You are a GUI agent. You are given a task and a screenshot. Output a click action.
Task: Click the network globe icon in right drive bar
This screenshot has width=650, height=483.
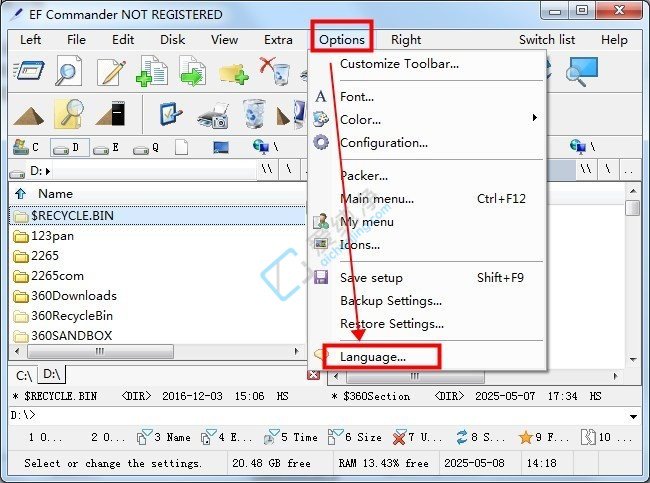(x=578, y=146)
